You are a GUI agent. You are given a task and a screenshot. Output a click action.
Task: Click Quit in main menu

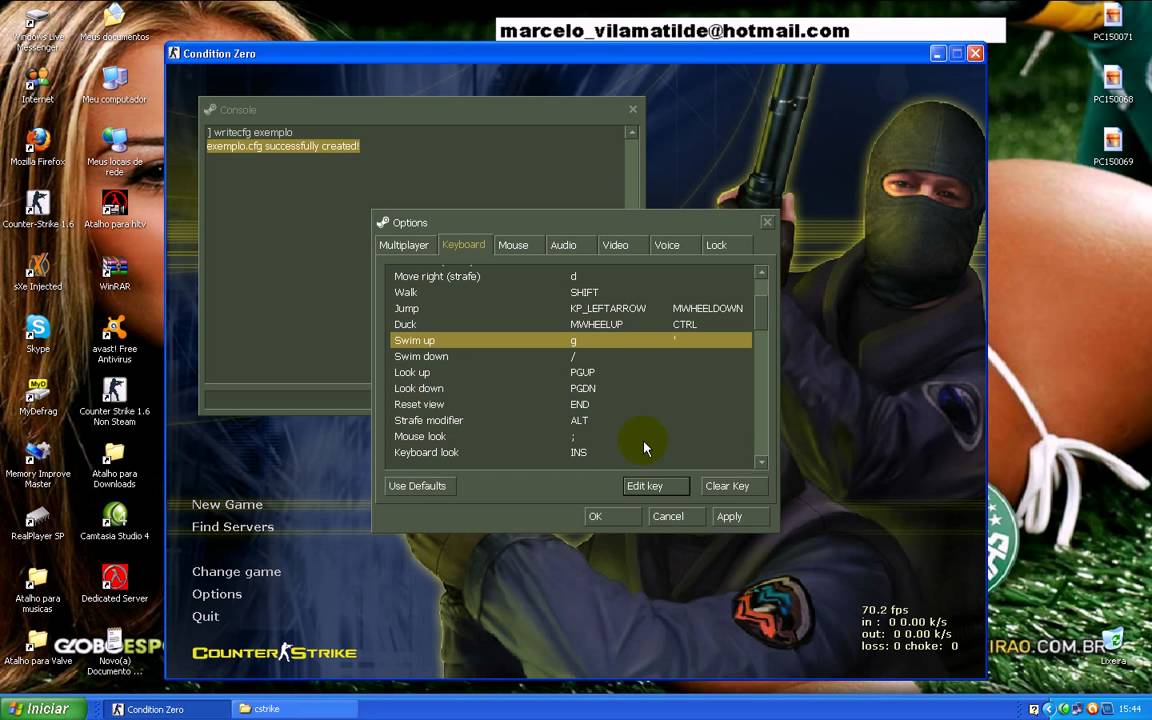coord(206,616)
